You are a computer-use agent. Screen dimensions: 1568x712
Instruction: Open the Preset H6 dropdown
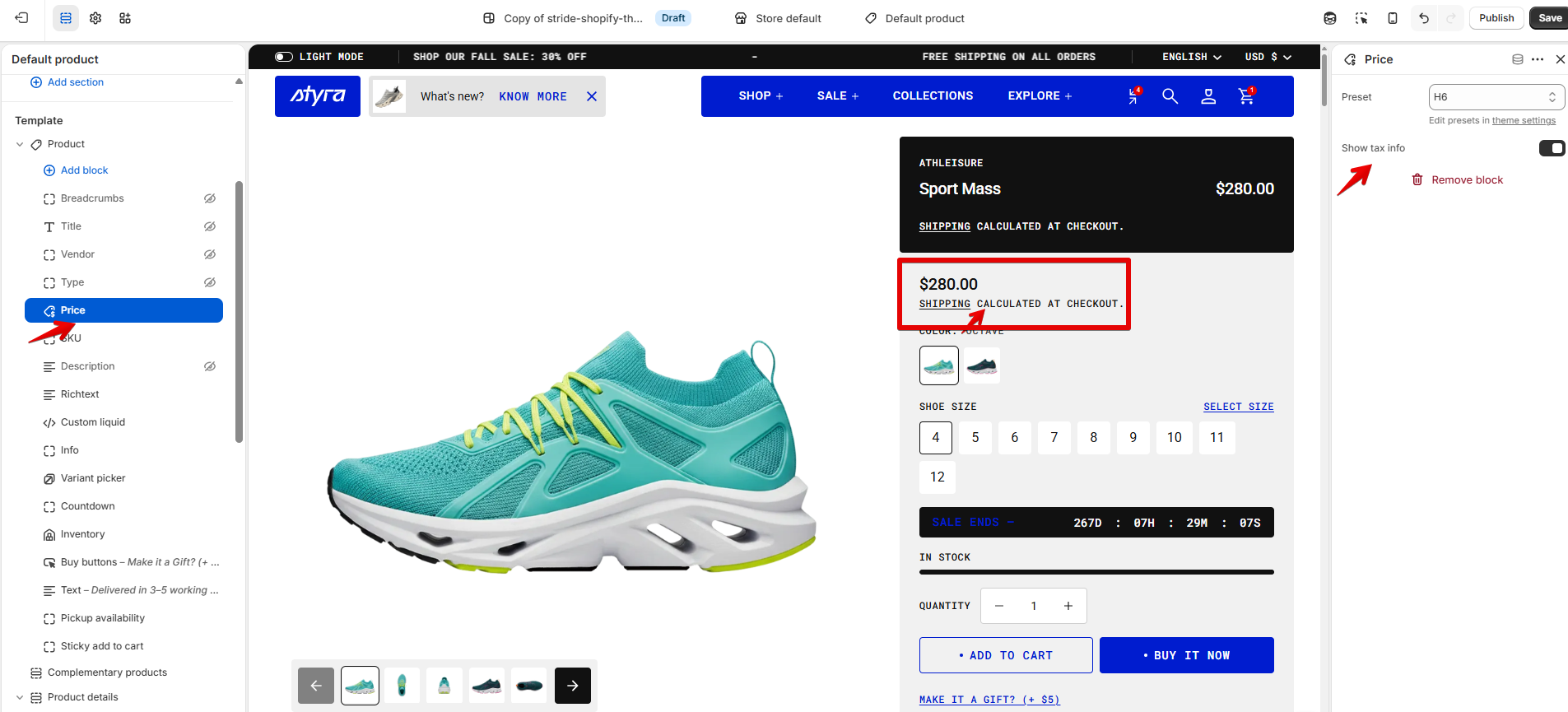1496,97
